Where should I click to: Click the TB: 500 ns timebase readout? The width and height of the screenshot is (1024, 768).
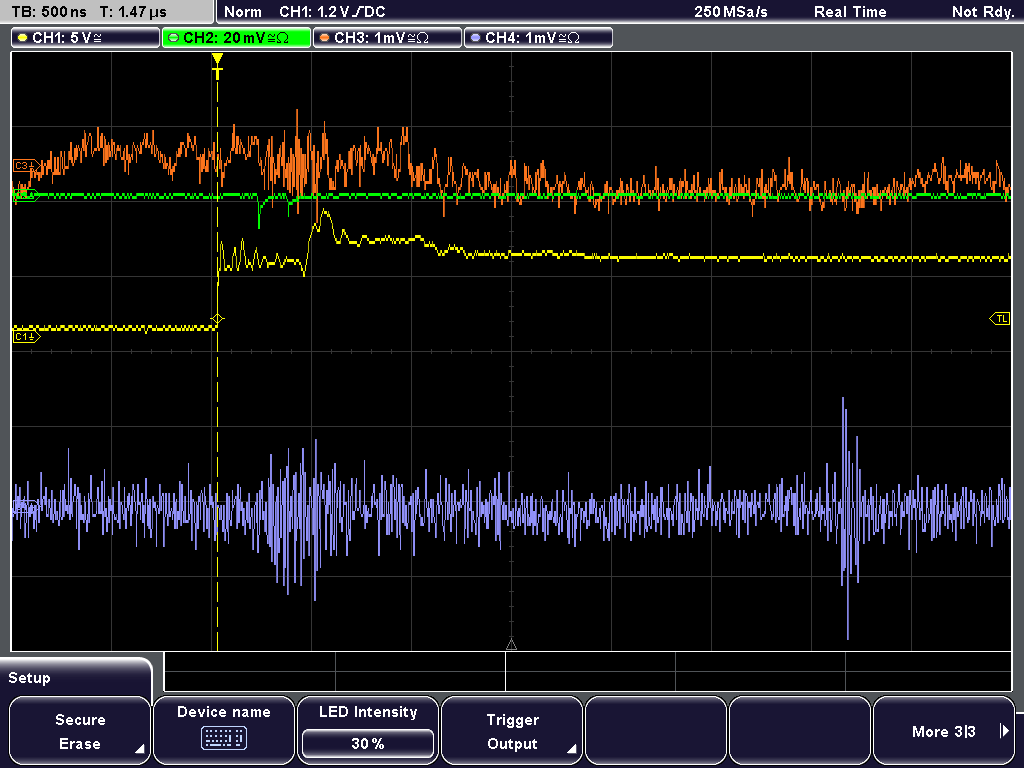pyautogui.click(x=49, y=12)
